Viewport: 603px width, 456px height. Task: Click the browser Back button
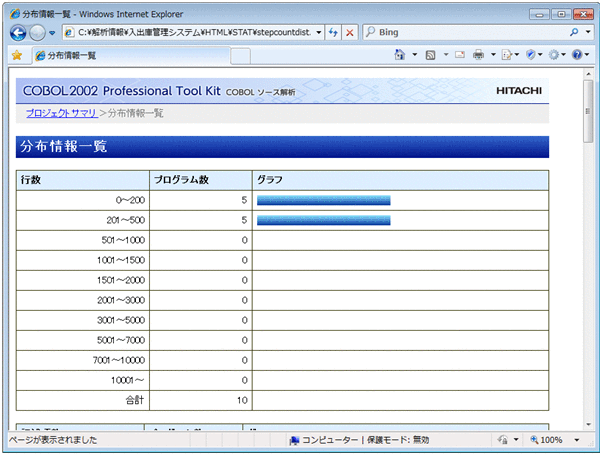coord(18,33)
